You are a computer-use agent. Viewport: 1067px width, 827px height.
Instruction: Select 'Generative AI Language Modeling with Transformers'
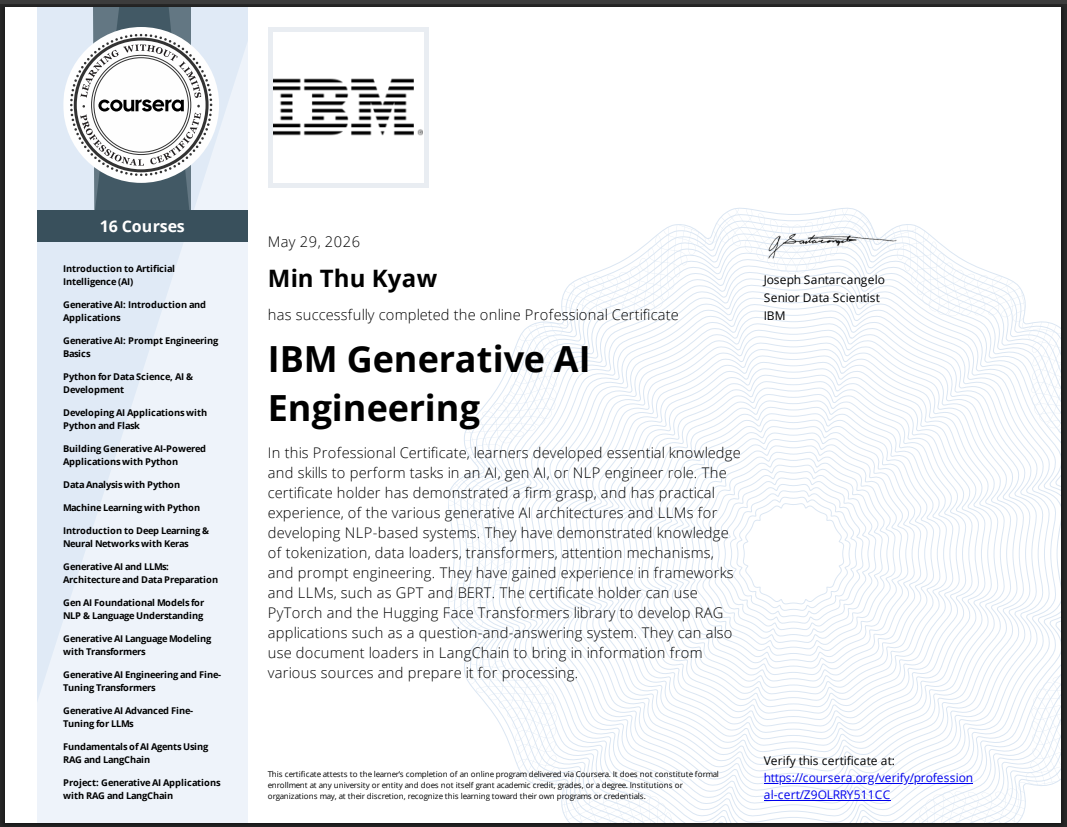(x=137, y=645)
